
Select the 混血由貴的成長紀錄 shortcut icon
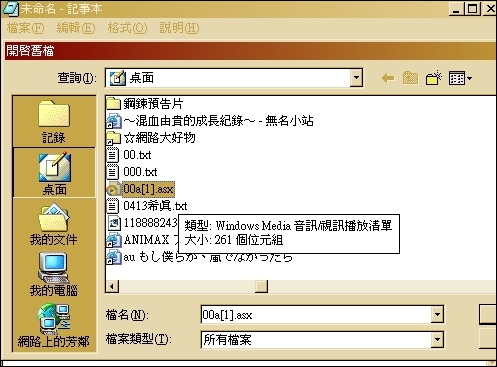(x=113, y=121)
